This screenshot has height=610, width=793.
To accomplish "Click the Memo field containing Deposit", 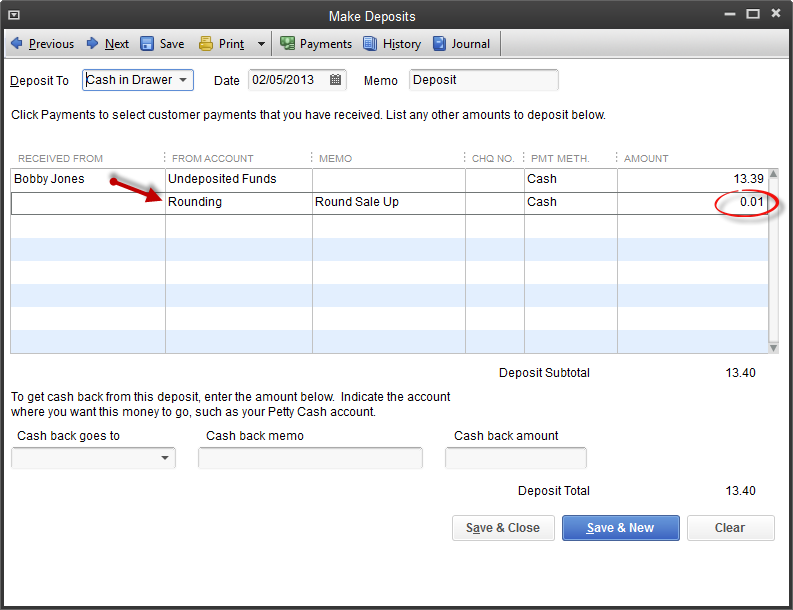I will click(483, 80).
